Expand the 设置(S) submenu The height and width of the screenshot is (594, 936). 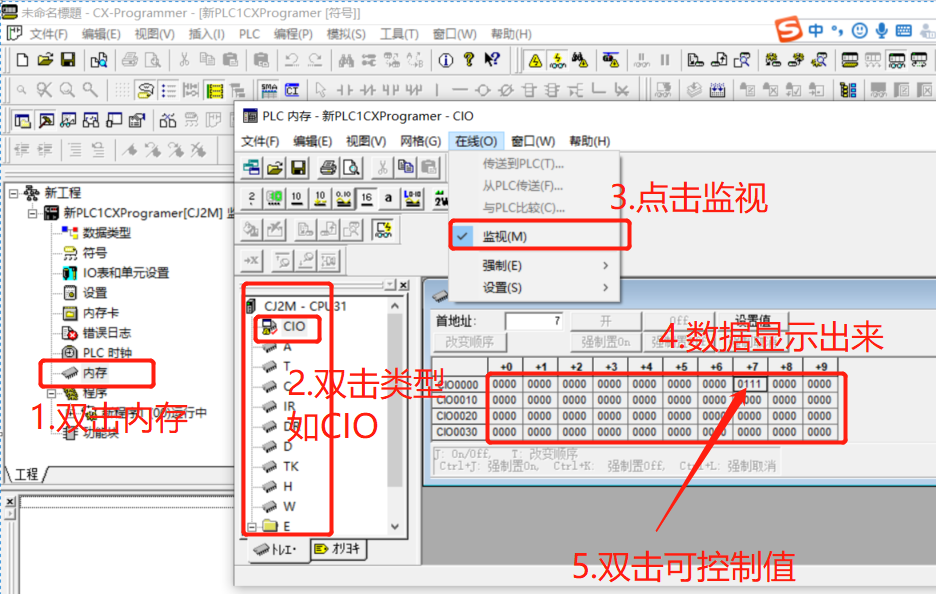(534, 288)
